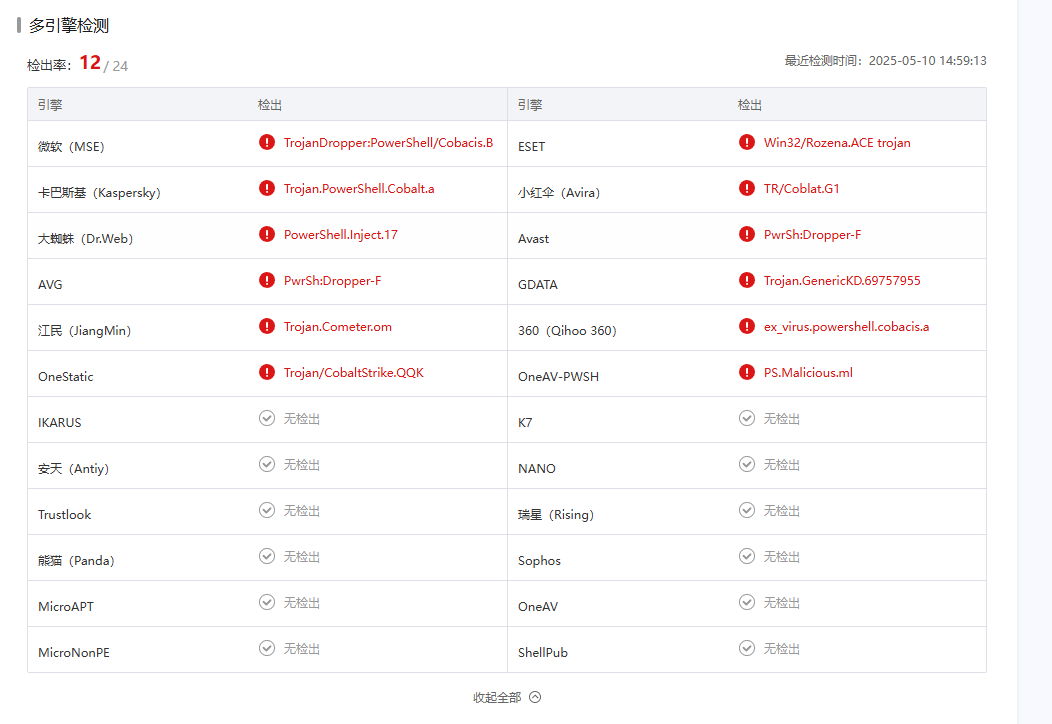1052x724 pixels.
Task: Click the 江民 (JiangMin) engine name
Action: [x=85, y=330]
